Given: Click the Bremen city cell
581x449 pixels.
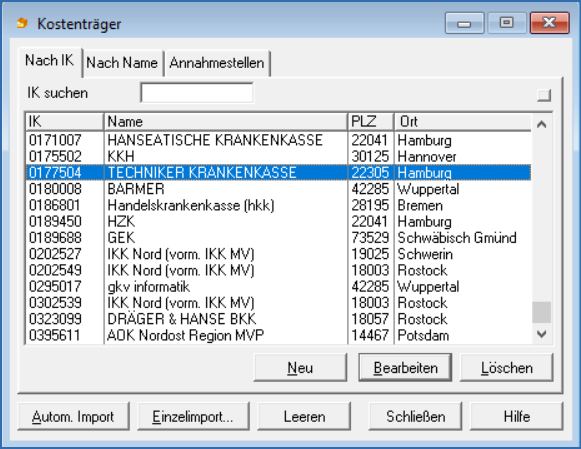Looking at the screenshot, I should [420, 206].
